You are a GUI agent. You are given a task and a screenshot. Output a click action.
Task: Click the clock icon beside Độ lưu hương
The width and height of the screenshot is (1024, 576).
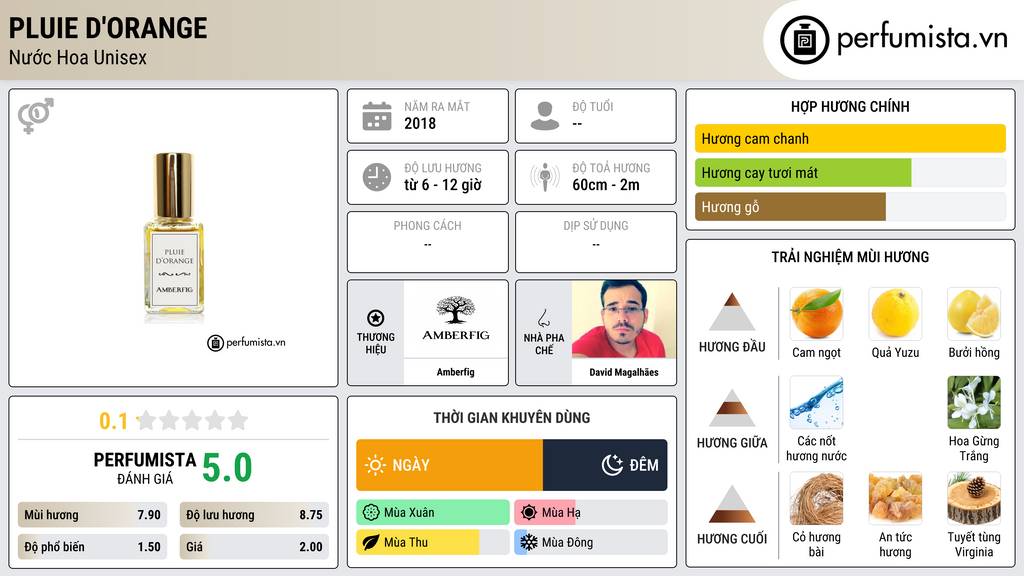pyautogui.click(x=377, y=177)
